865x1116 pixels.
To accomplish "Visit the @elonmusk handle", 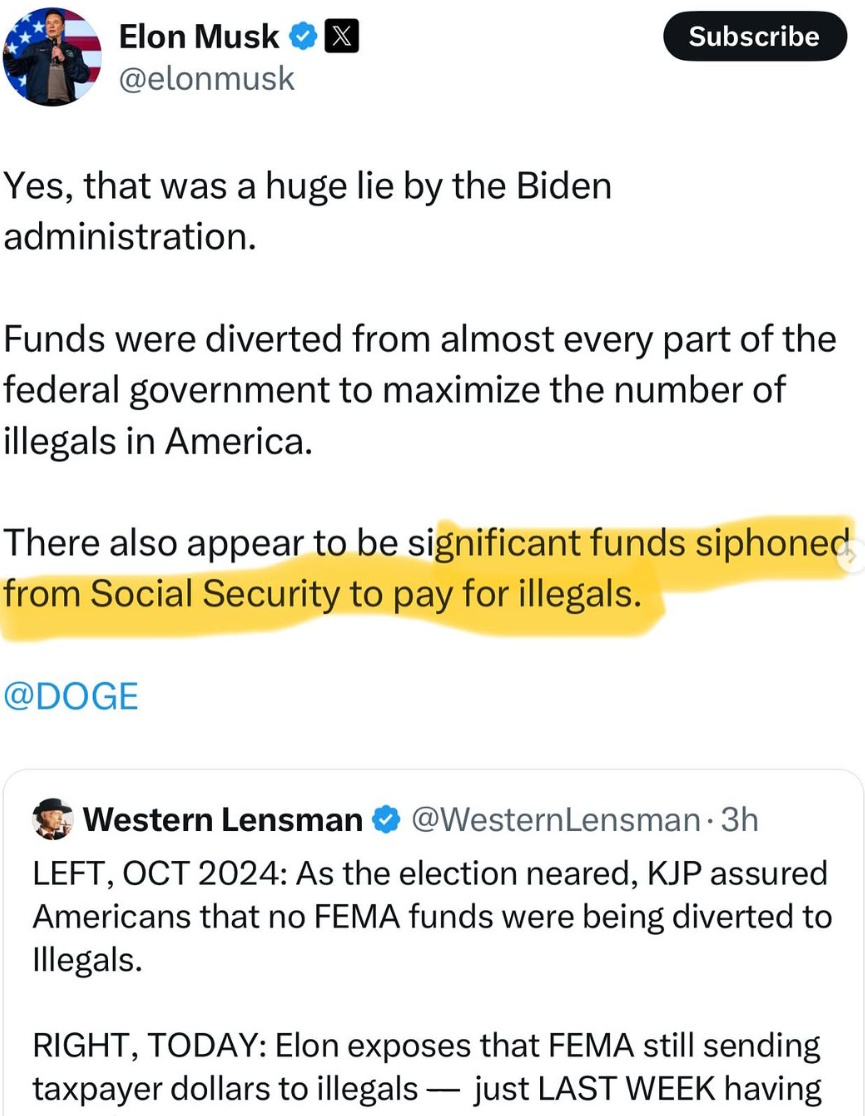I will tap(207, 78).
